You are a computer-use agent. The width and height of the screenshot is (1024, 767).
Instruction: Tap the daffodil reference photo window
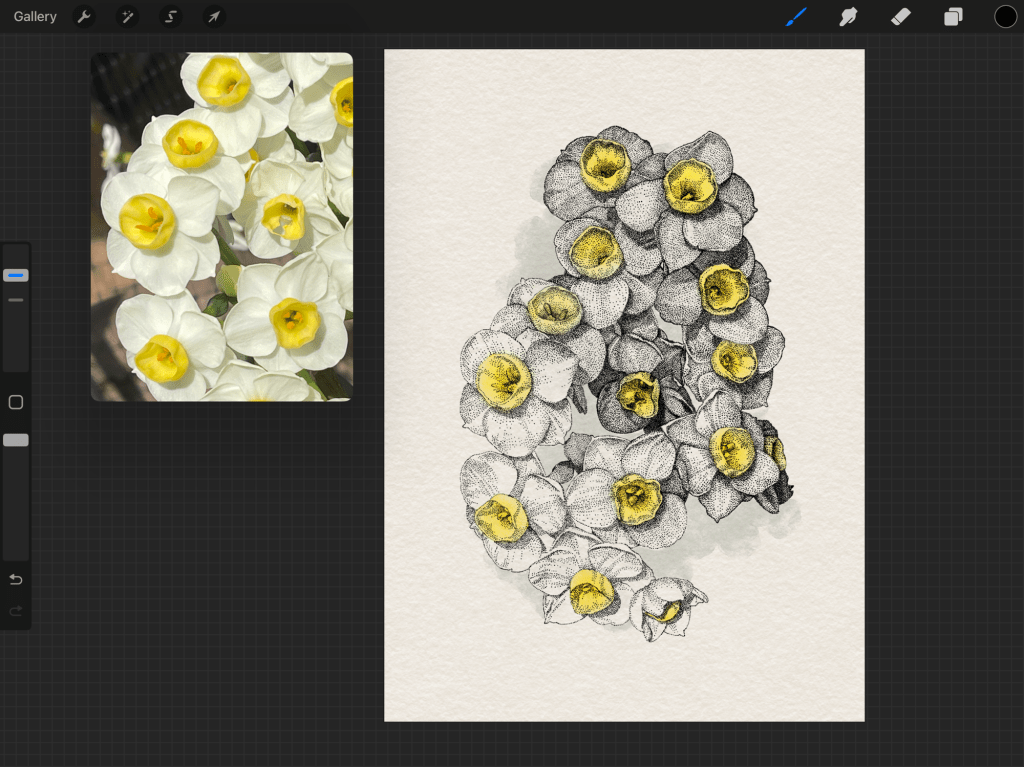221,227
